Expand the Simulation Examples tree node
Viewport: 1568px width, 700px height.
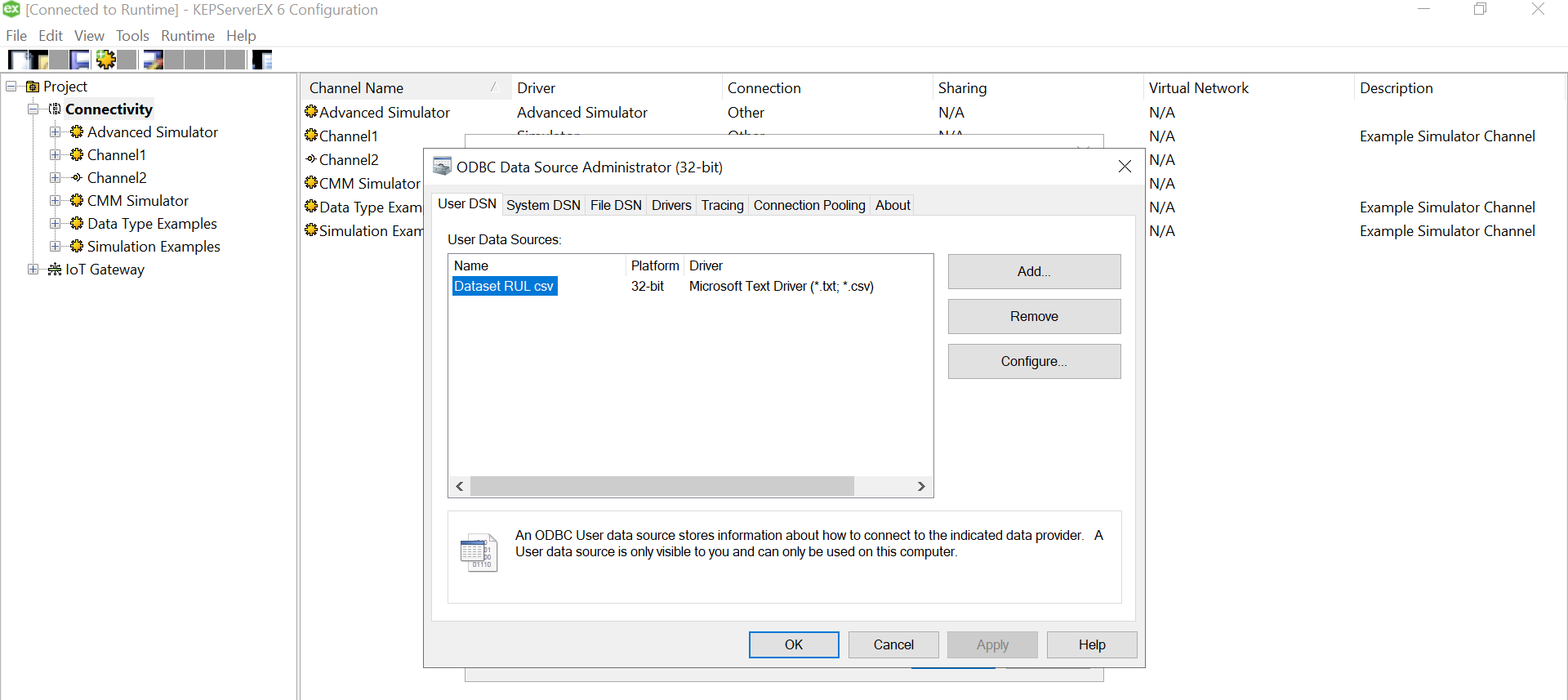(x=55, y=247)
